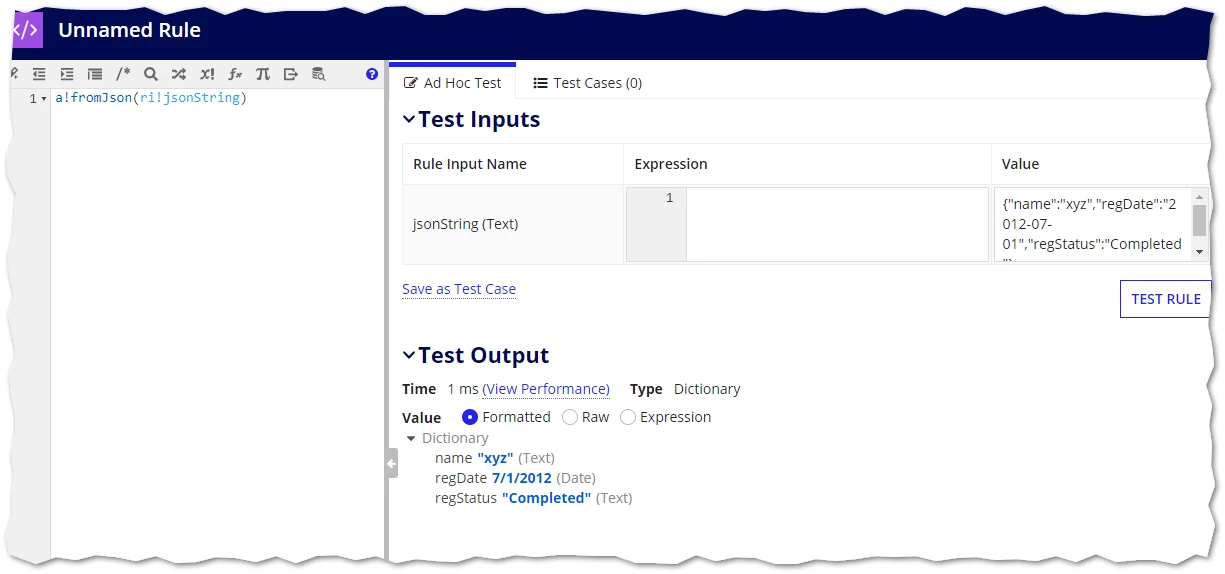Click the a!fromJson code line in editor
1225x574 pixels.
pos(151,98)
